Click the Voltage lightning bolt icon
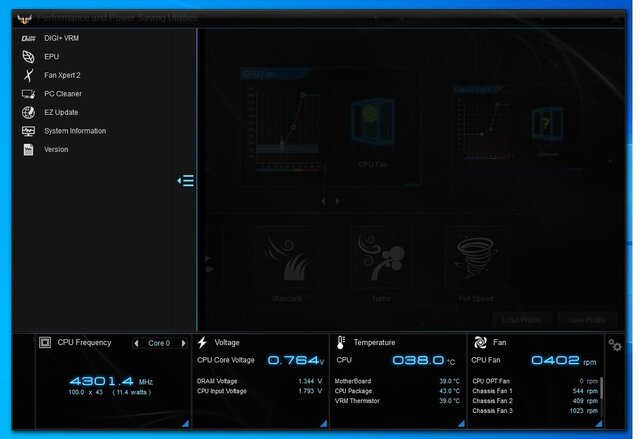 202,342
